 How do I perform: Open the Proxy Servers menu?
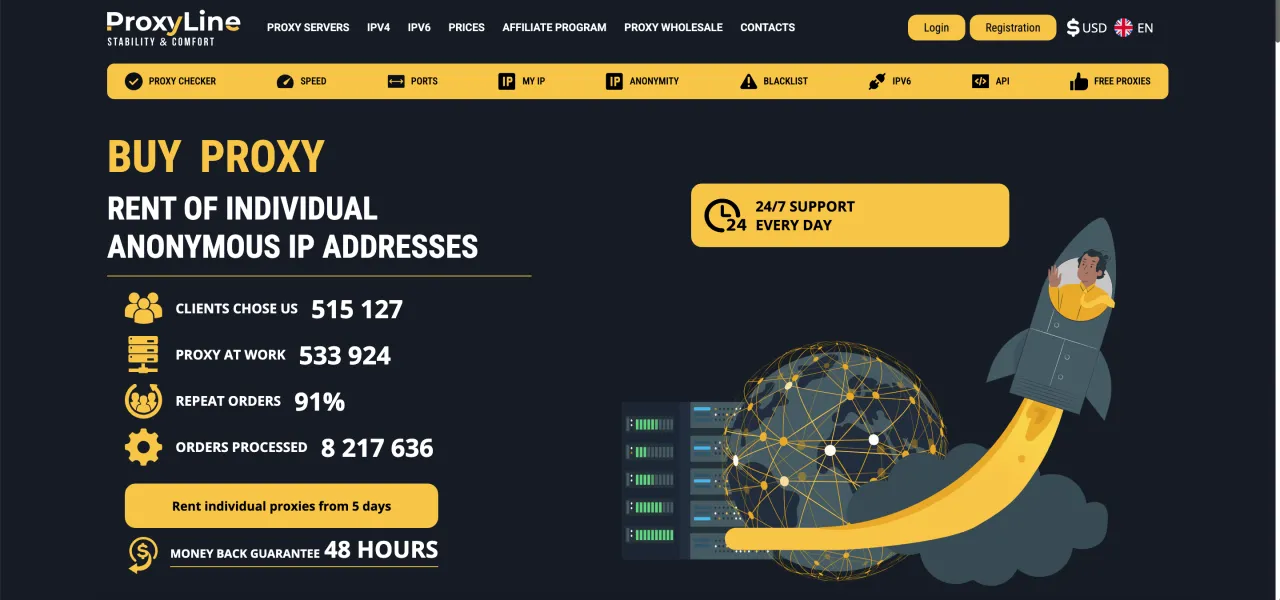308,28
